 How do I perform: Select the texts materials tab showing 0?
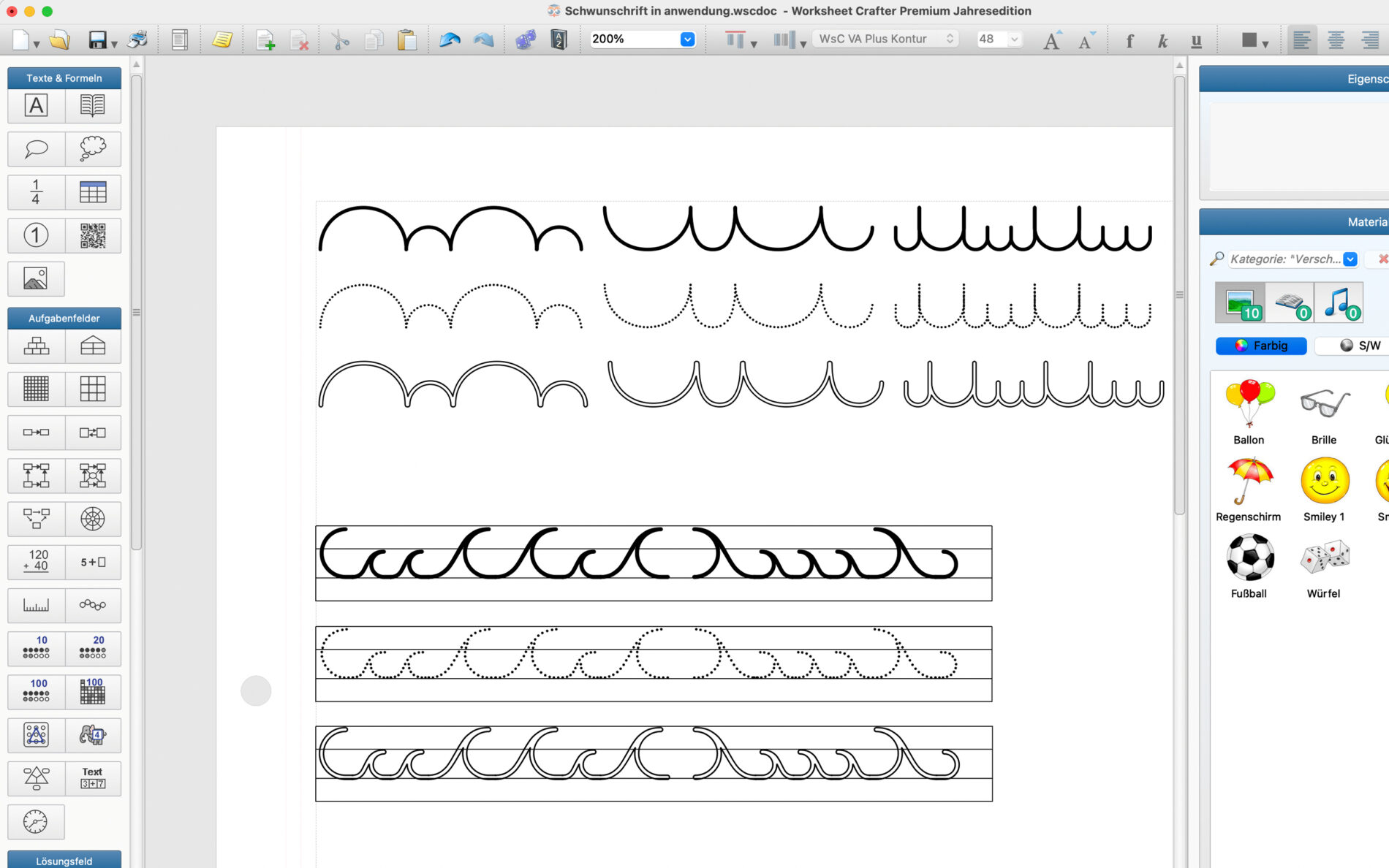1290,302
